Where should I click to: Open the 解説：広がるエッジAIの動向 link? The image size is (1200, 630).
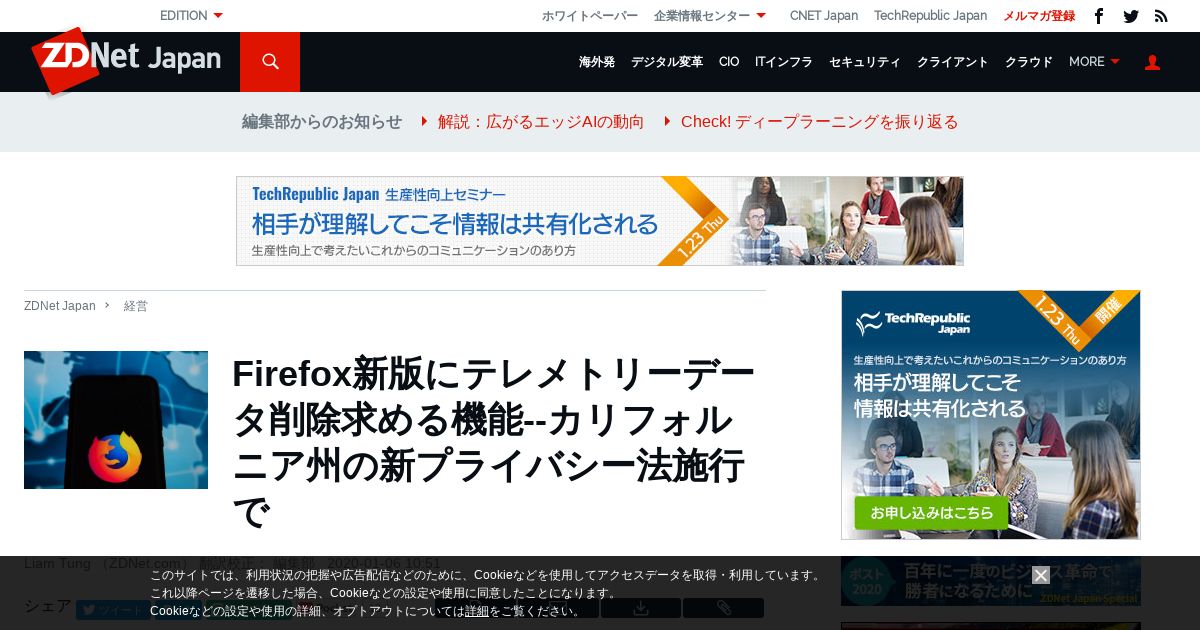pyautogui.click(x=540, y=122)
